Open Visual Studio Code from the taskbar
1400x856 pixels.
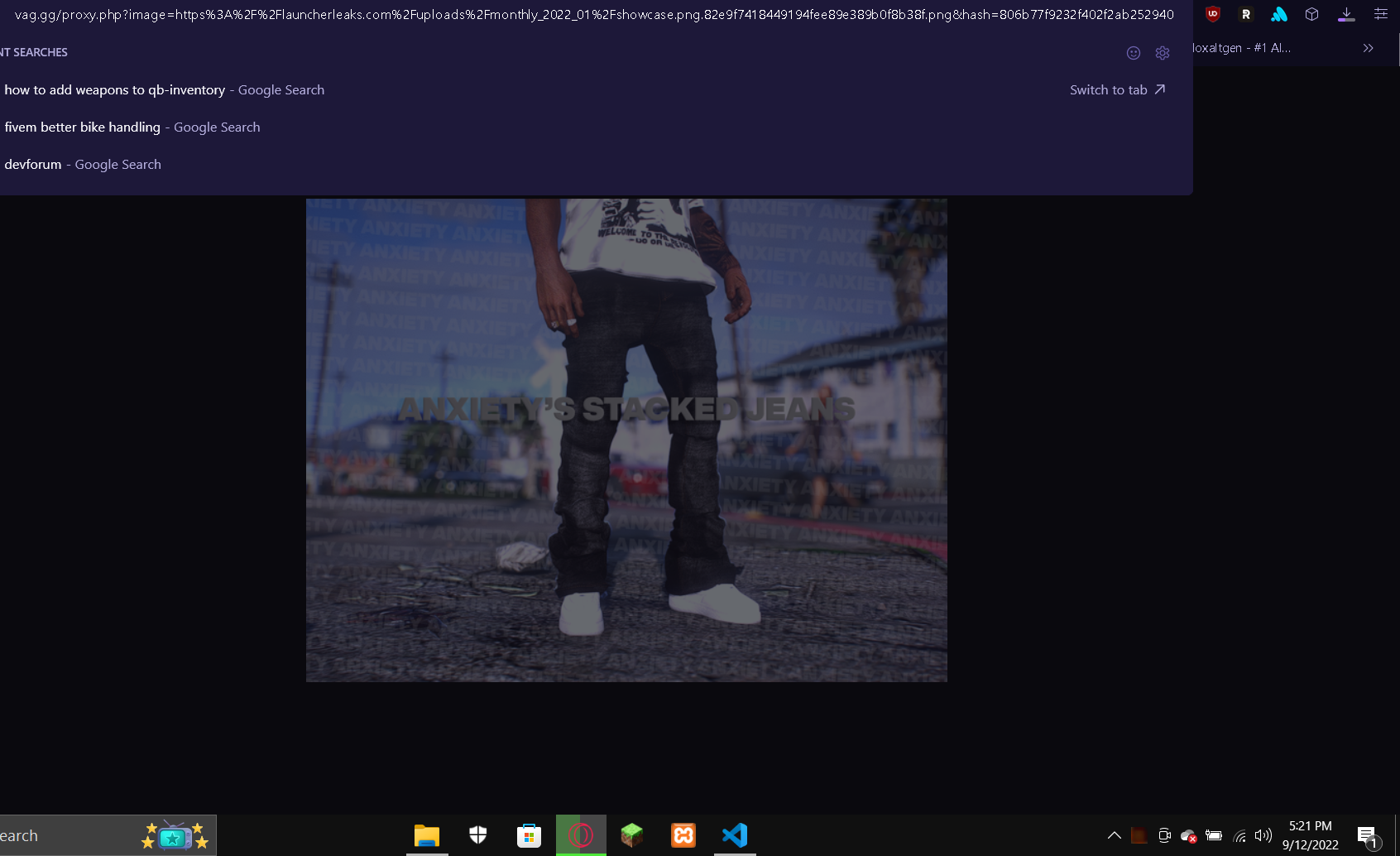click(x=735, y=835)
